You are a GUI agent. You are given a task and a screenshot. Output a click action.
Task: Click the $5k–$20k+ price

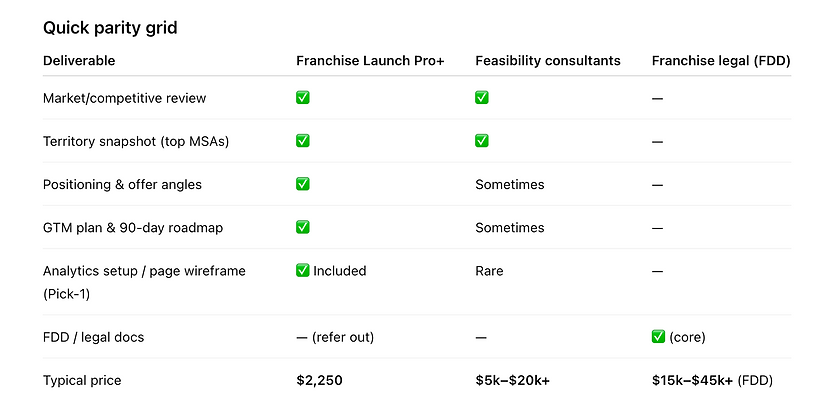(512, 381)
